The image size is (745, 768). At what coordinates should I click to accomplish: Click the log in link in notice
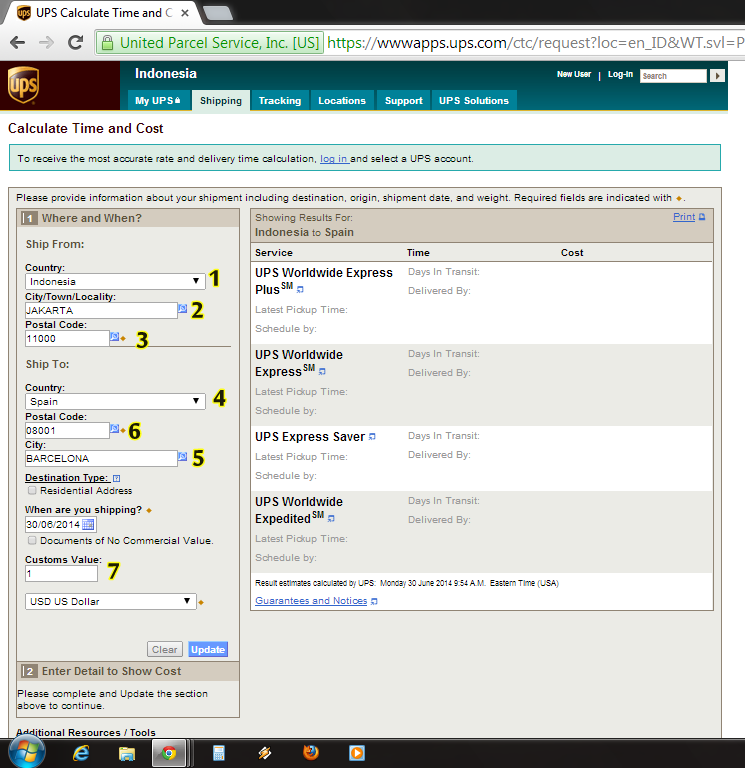[334, 159]
